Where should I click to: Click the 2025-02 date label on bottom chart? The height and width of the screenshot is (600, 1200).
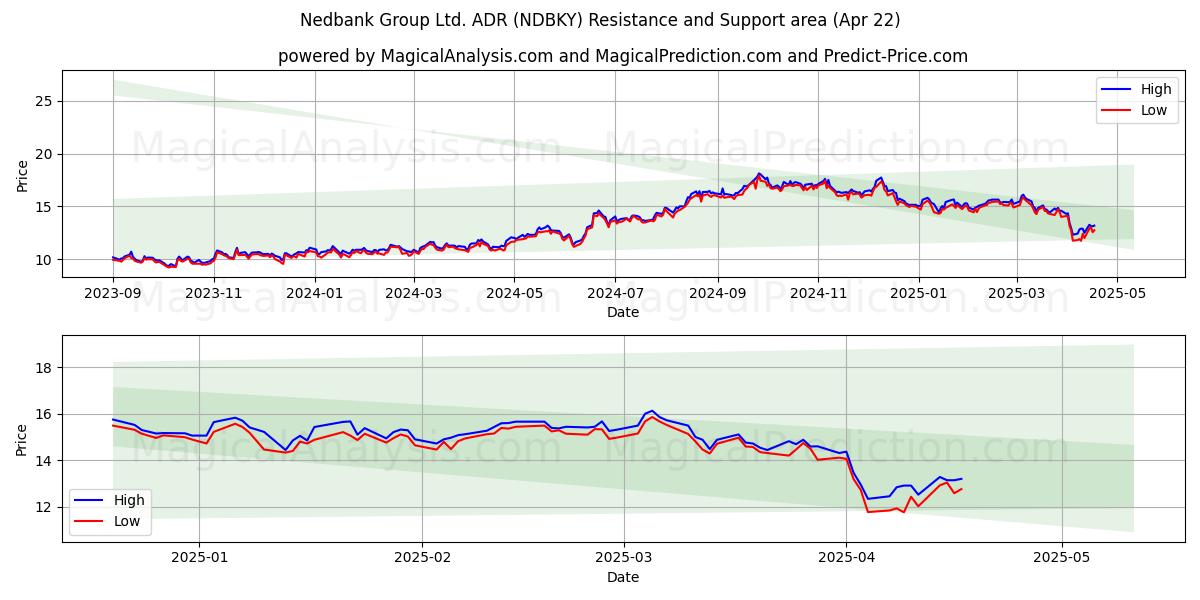tap(422, 557)
